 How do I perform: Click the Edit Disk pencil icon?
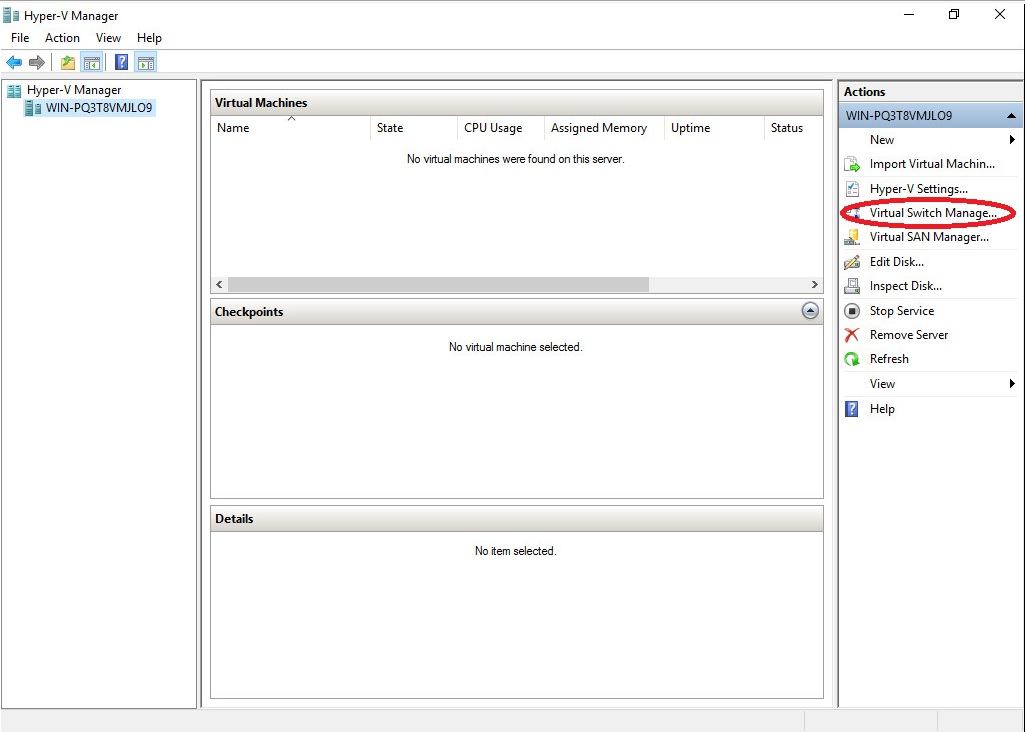coord(852,262)
